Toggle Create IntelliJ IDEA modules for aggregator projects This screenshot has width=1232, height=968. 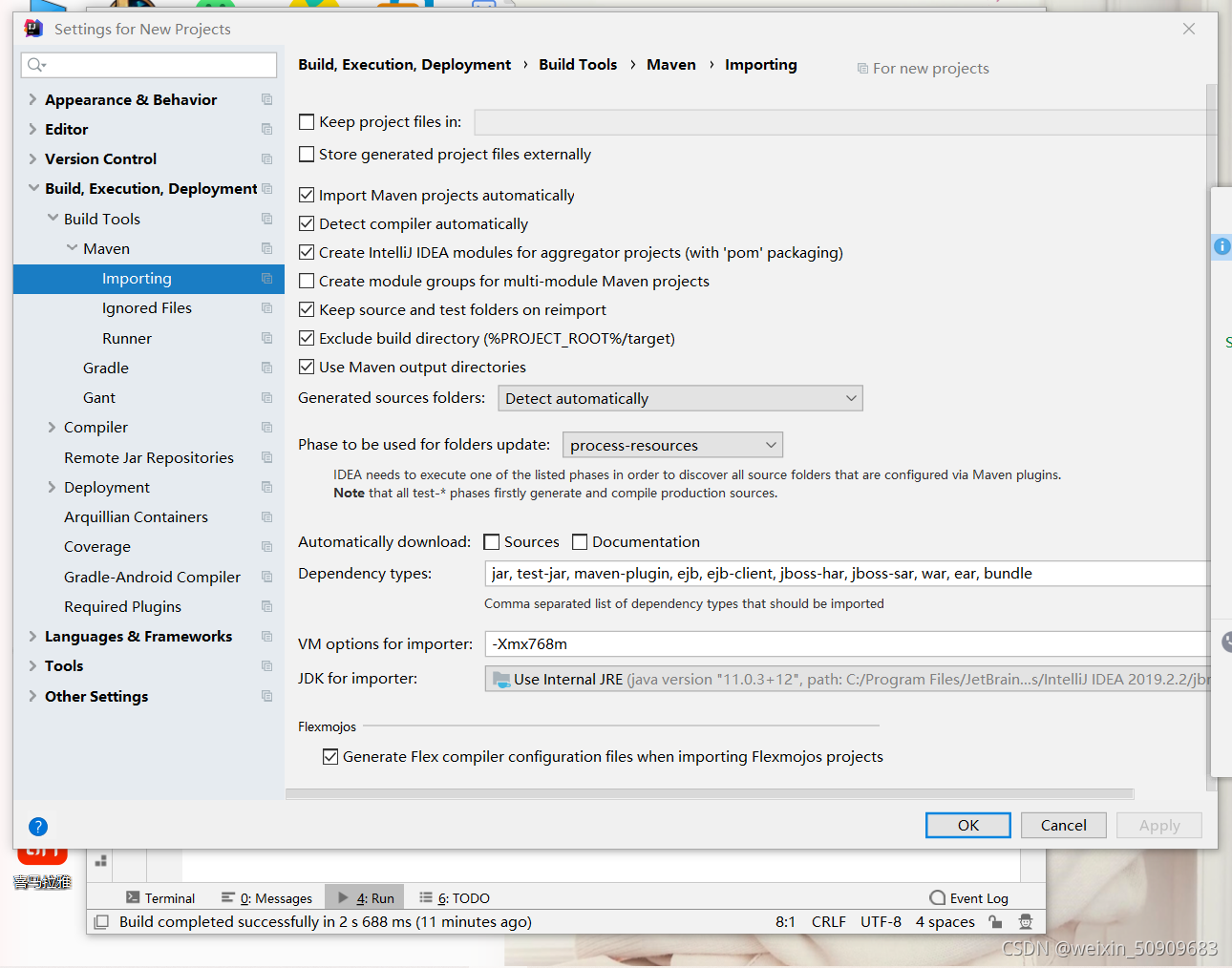pyautogui.click(x=307, y=252)
